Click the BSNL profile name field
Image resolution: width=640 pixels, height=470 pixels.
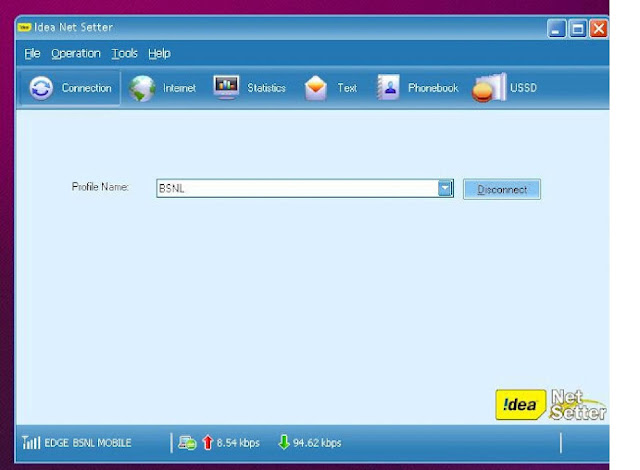coord(305,188)
